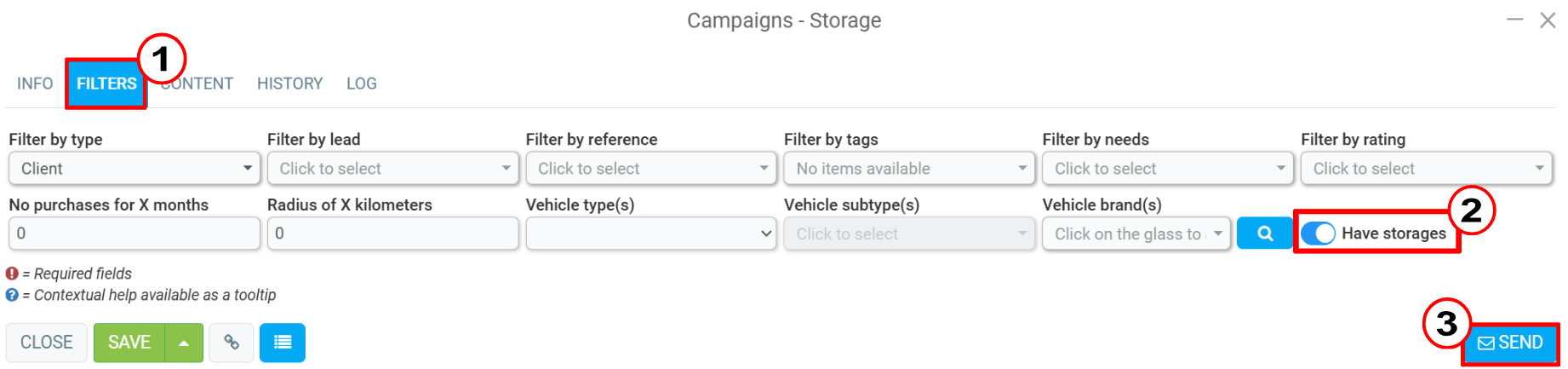This screenshot has height=369, width=1568.
Task: Expand the Vehicle type(s) select box
Action: (x=651, y=234)
